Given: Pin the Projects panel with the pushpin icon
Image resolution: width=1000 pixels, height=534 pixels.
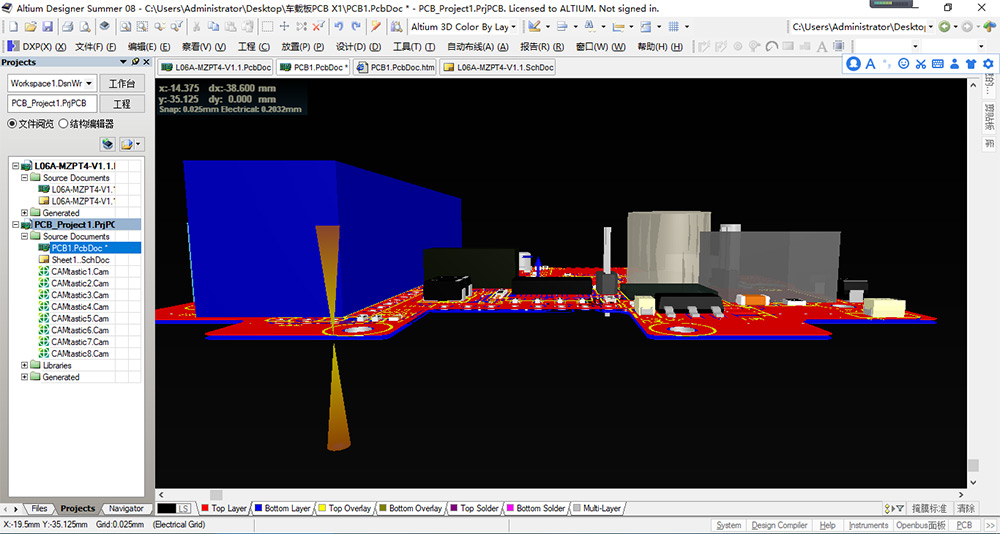Looking at the screenshot, I should (x=135, y=62).
